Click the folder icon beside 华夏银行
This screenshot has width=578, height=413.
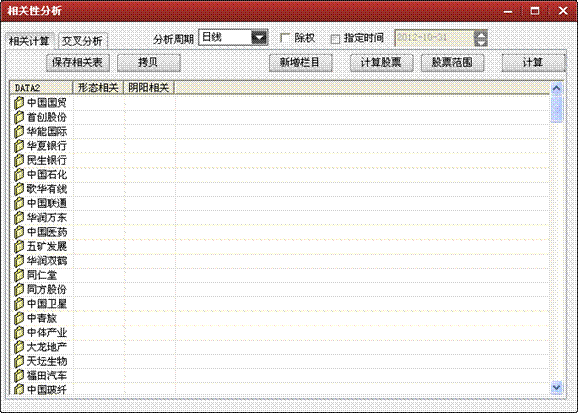(19, 146)
